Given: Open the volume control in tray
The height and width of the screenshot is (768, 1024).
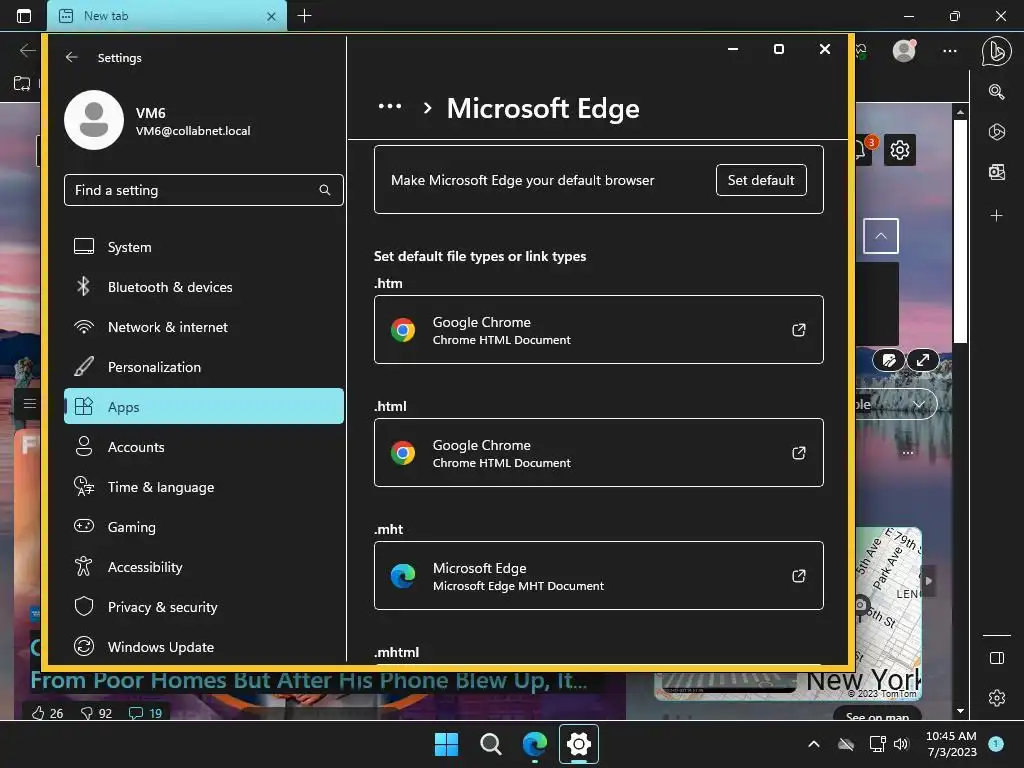Looking at the screenshot, I should [901, 744].
